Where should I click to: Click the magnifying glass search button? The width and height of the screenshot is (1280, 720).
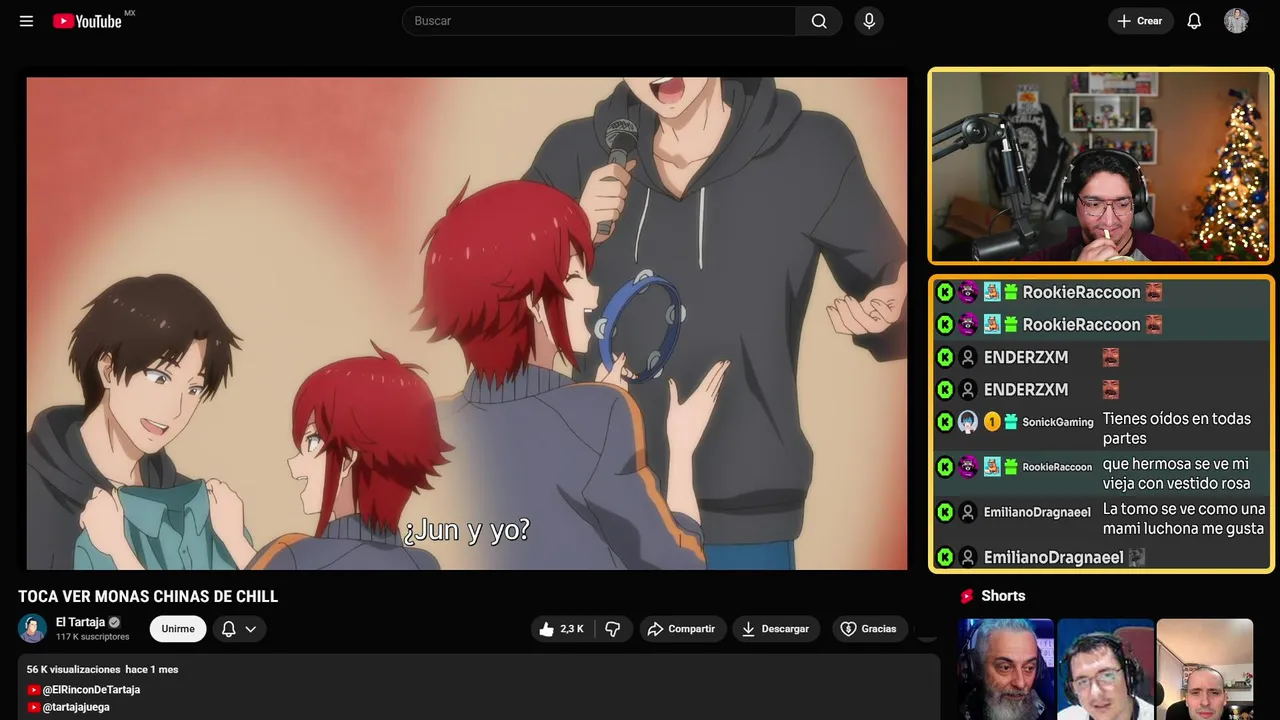pos(819,21)
